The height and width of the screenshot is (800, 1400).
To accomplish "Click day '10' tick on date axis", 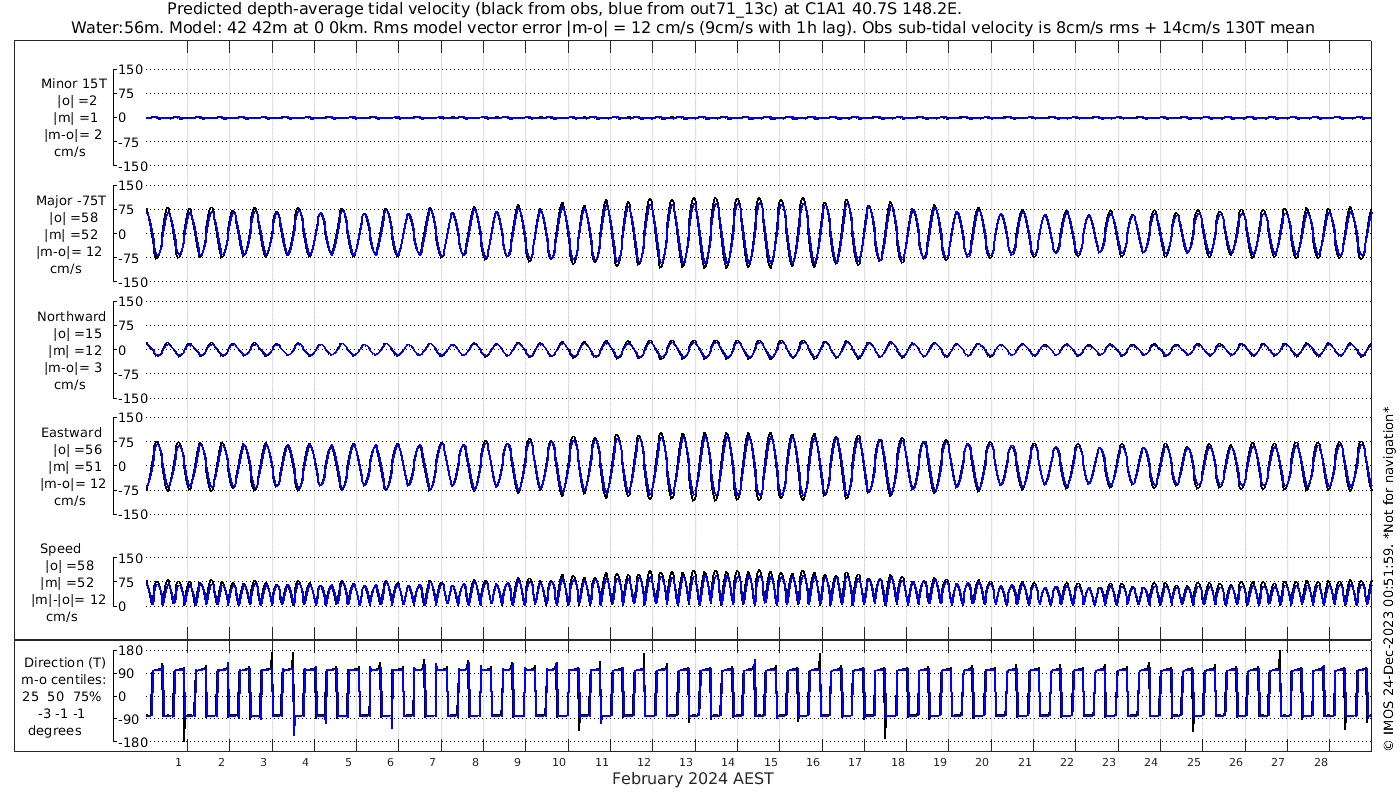I will (560, 762).
